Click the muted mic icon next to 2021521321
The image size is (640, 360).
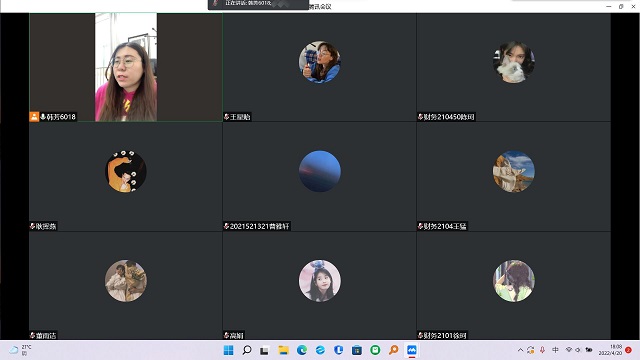[227, 226]
